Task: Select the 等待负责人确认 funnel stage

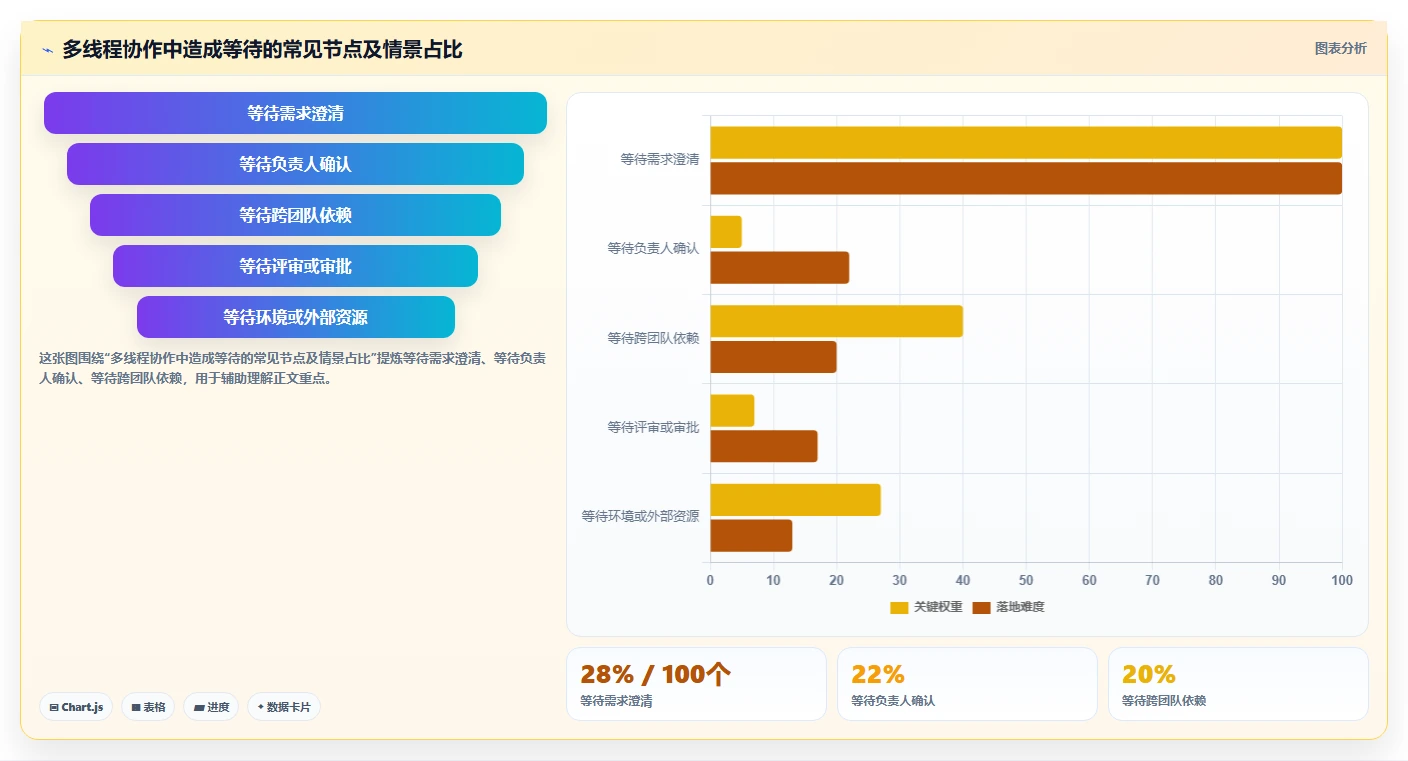Action: point(295,164)
